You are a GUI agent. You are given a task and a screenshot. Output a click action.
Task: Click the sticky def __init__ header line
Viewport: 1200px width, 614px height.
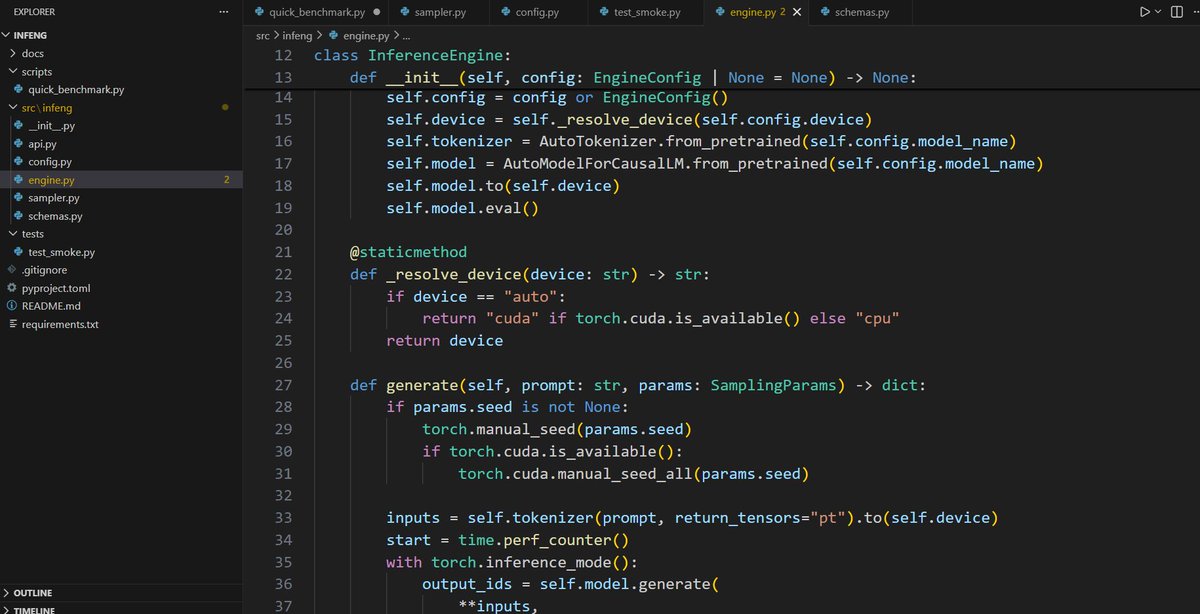633,77
